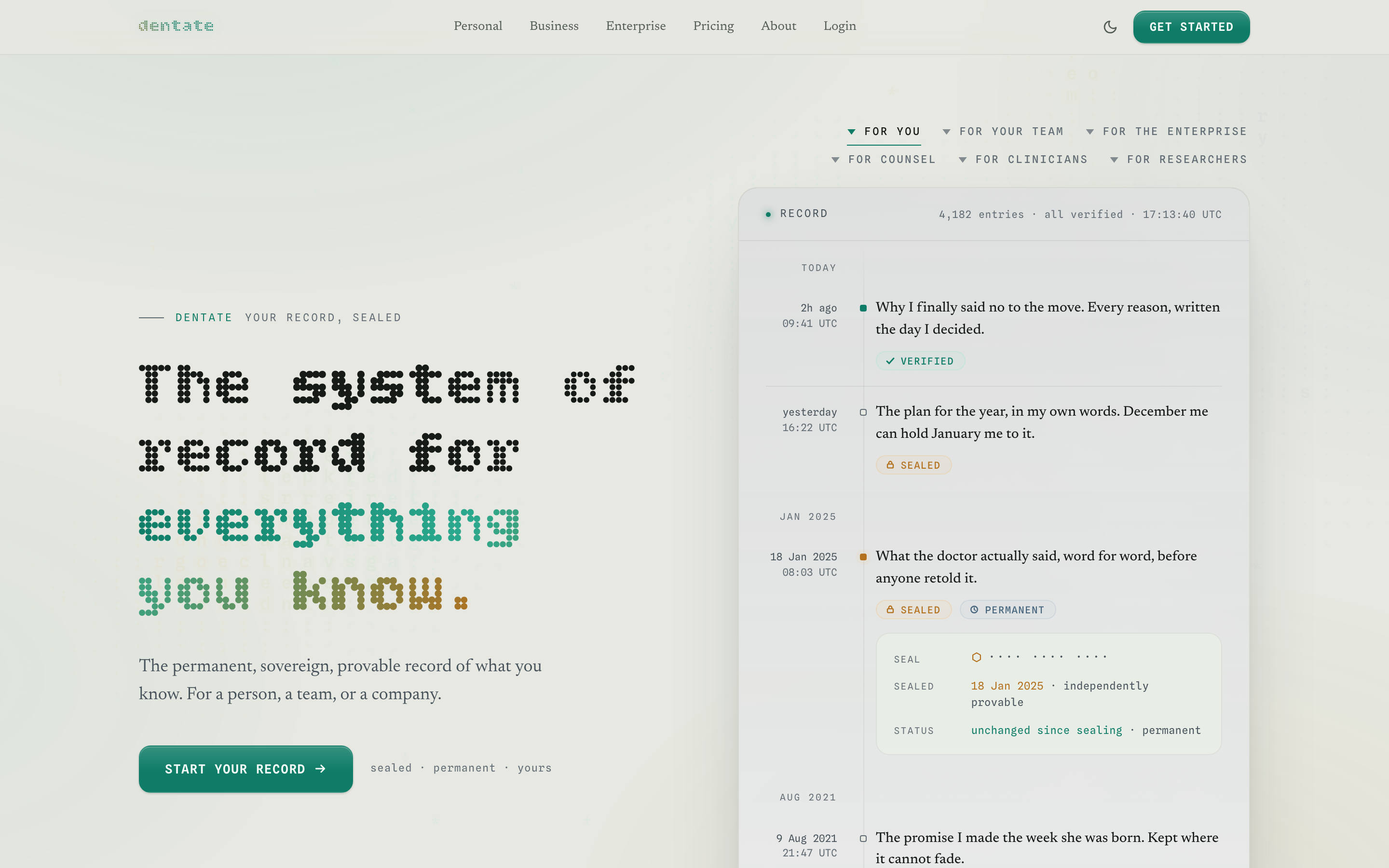This screenshot has width=1389, height=868.
Task: Toggle dark mode with the moon icon
Action: [1110, 27]
